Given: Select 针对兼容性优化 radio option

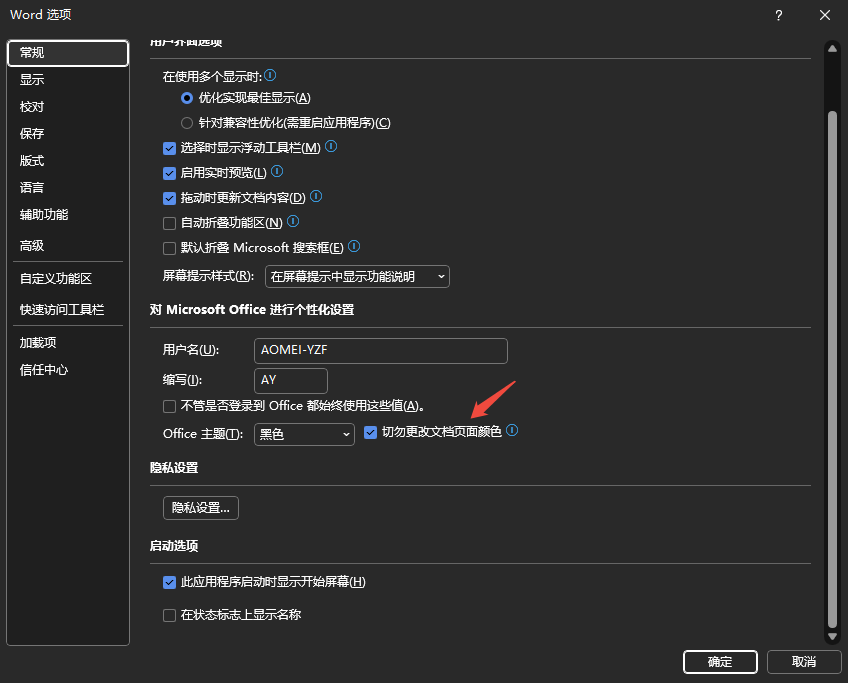Looking at the screenshot, I should pos(187,122).
